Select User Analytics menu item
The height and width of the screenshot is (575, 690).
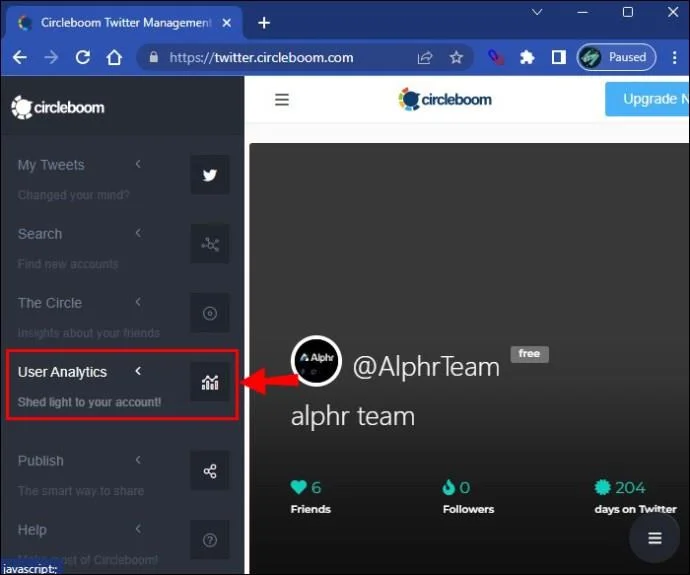point(62,372)
